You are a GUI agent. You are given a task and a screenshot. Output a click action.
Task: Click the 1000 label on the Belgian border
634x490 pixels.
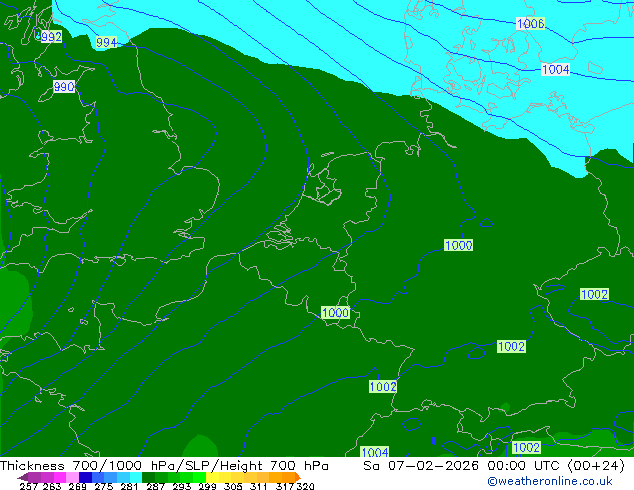click(335, 313)
